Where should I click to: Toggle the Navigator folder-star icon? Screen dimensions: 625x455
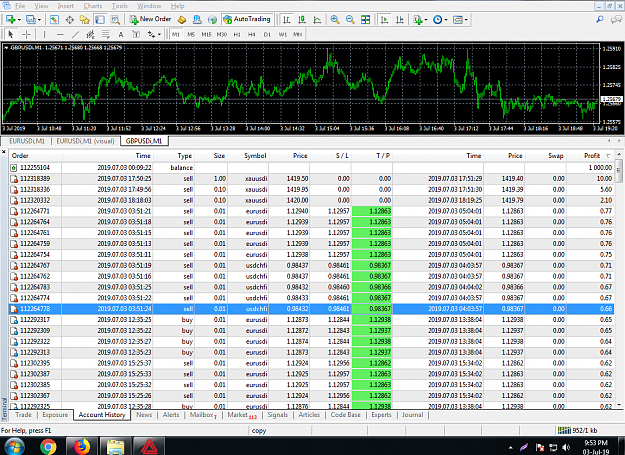click(85, 20)
